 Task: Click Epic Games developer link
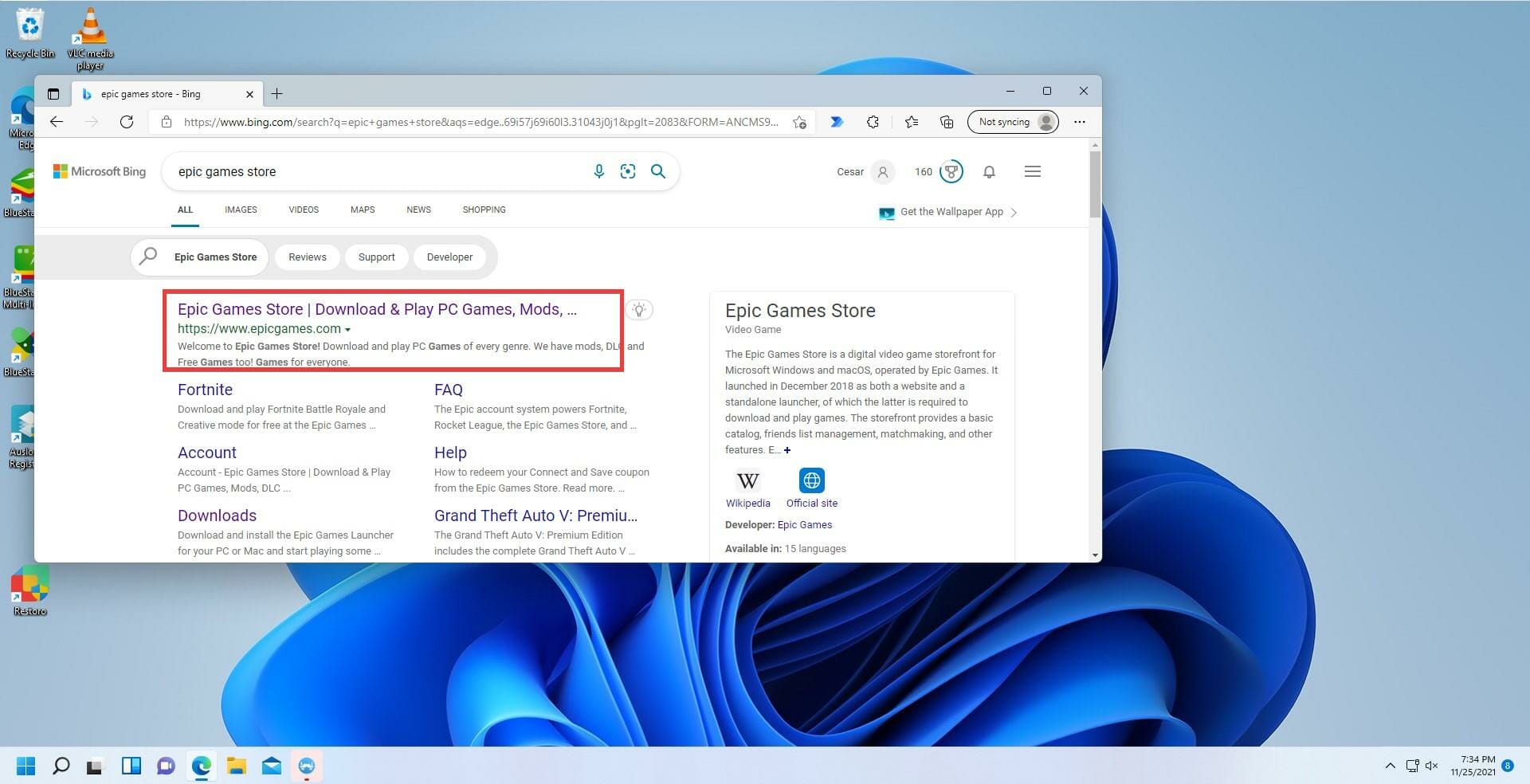[804, 525]
